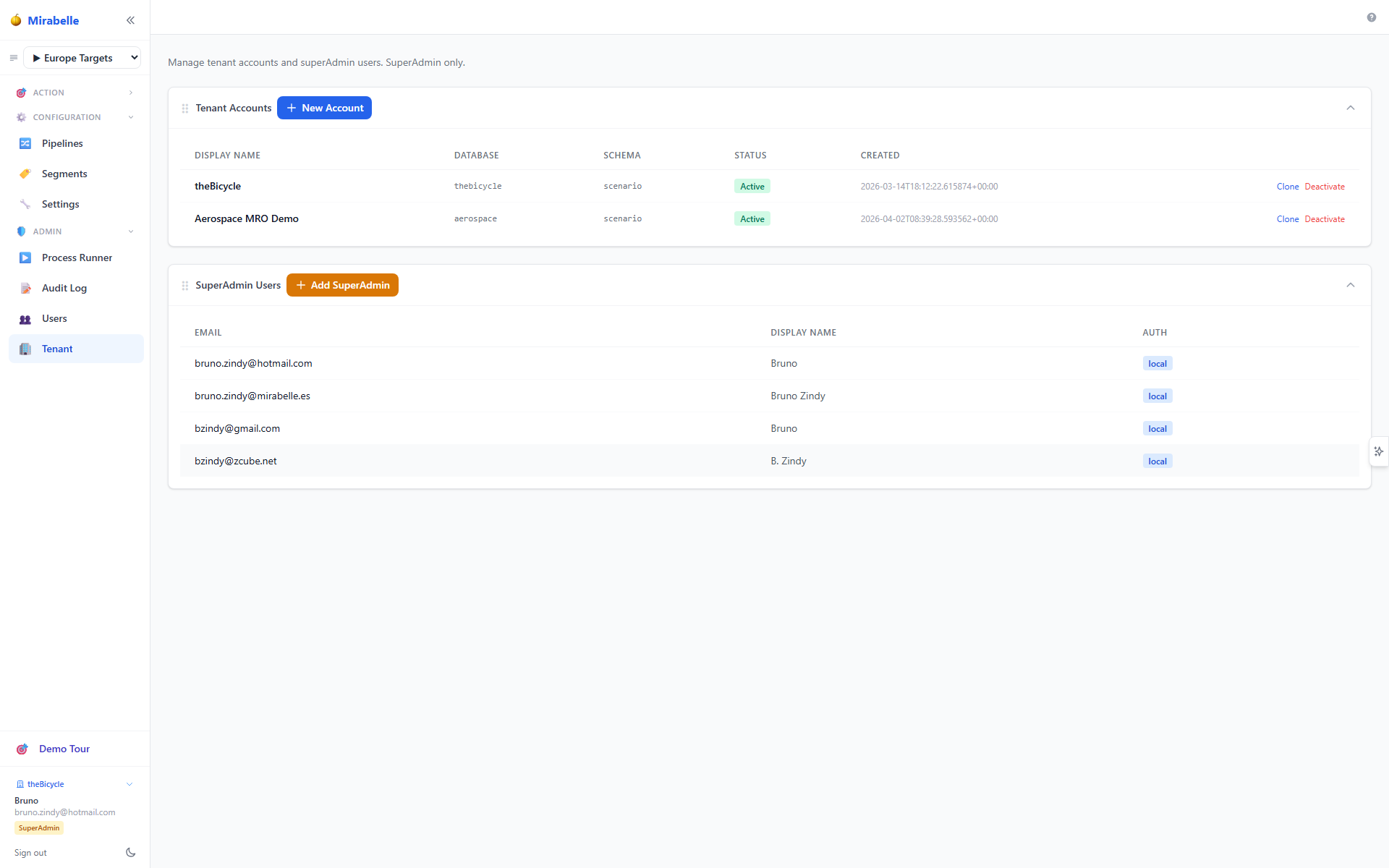Click the Add SuperAdmin button

tap(342, 285)
